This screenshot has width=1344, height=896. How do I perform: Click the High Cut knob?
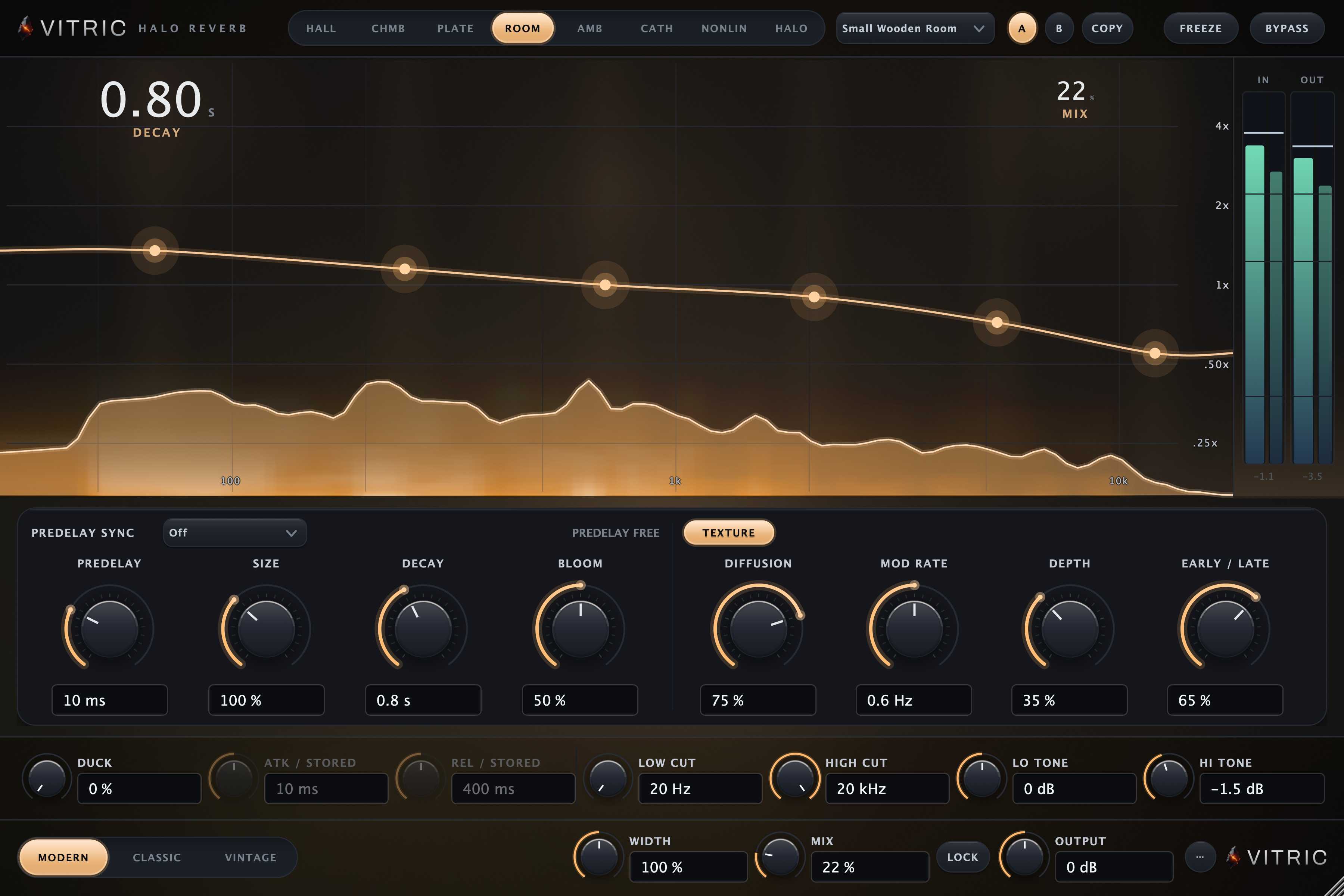[794, 778]
